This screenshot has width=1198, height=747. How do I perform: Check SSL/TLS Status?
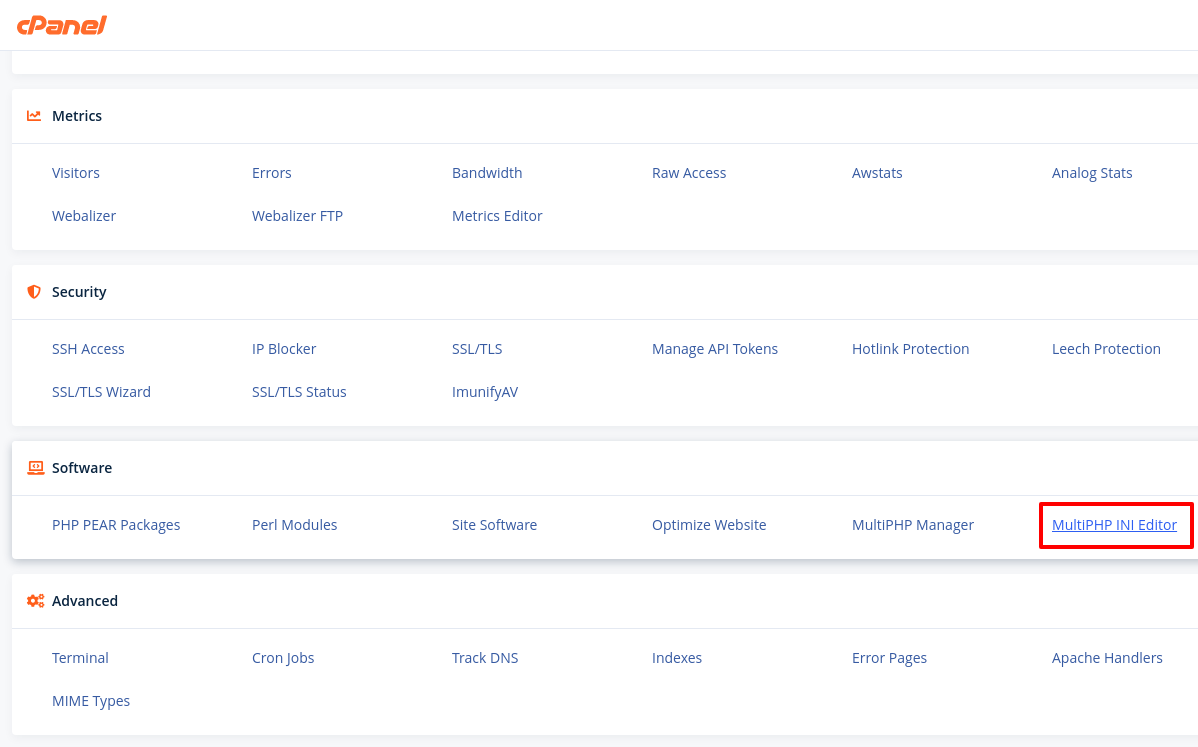click(x=299, y=391)
